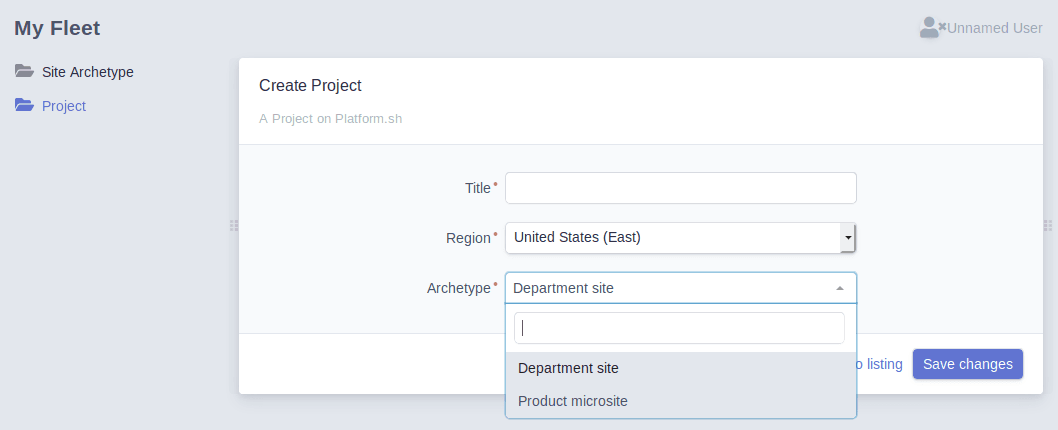The image size is (1058, 430).
Task: Click the Archetype field label
Action: (459, 288)
